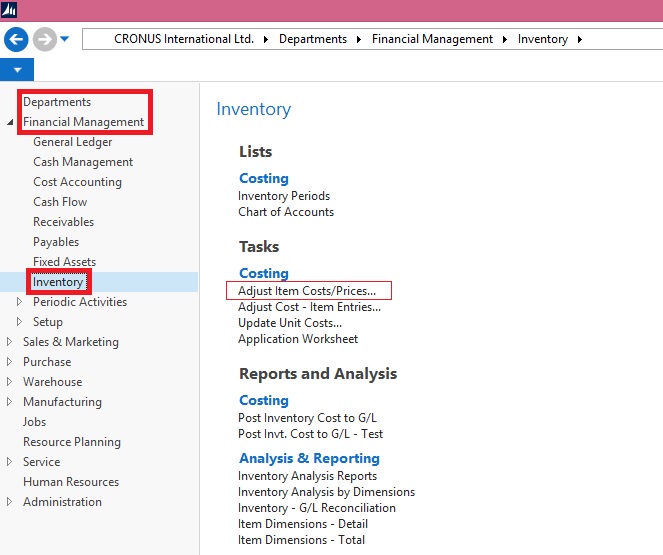Open Post Inventory Cost to G/L report
This screenshot has width=663, height=555.
307,418
